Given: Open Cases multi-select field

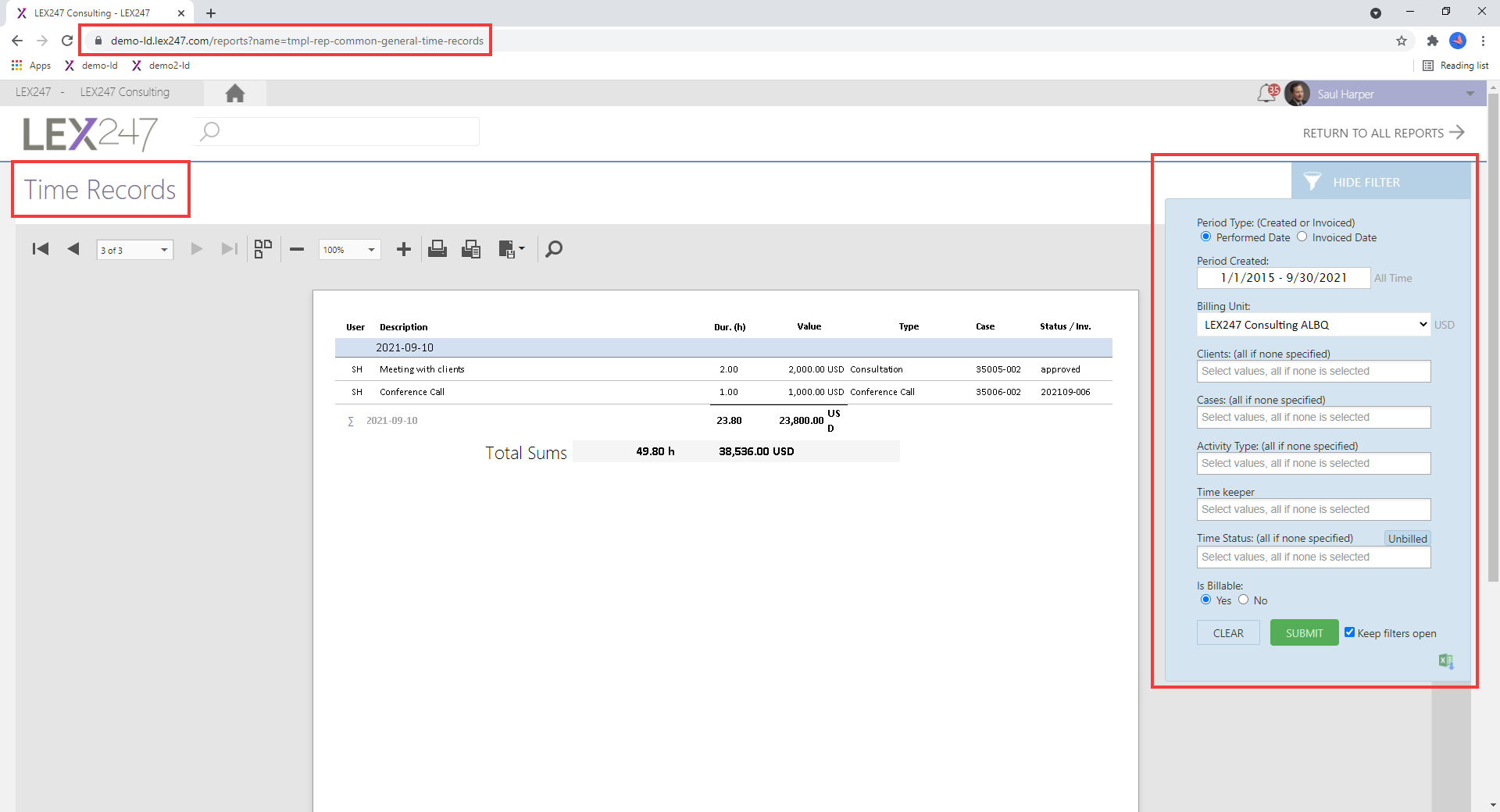Looking at the screenshot, I should (x=1313, y=417).
